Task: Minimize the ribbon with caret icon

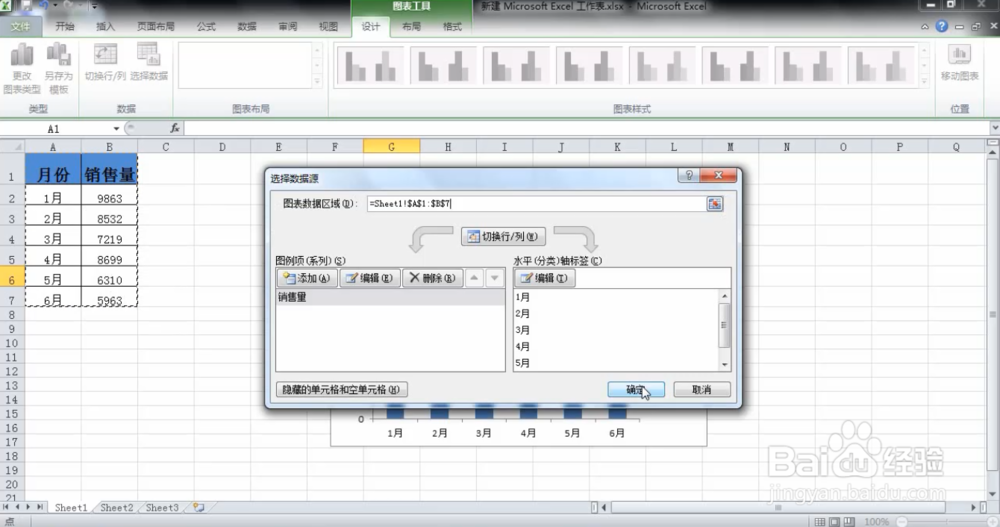Action: [924, 27]
